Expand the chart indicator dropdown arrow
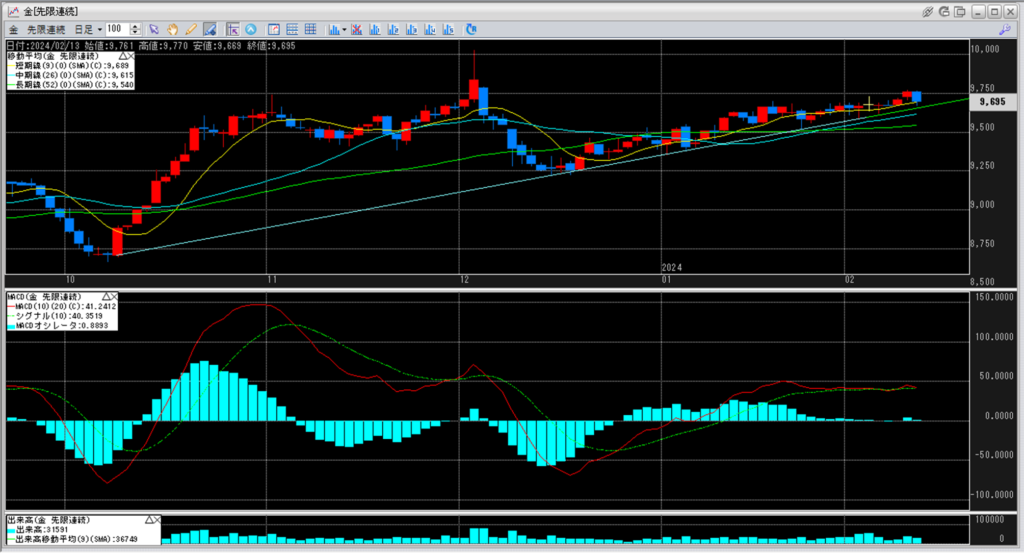Screen dimensions: 1024x553 [x=343, y=30]
